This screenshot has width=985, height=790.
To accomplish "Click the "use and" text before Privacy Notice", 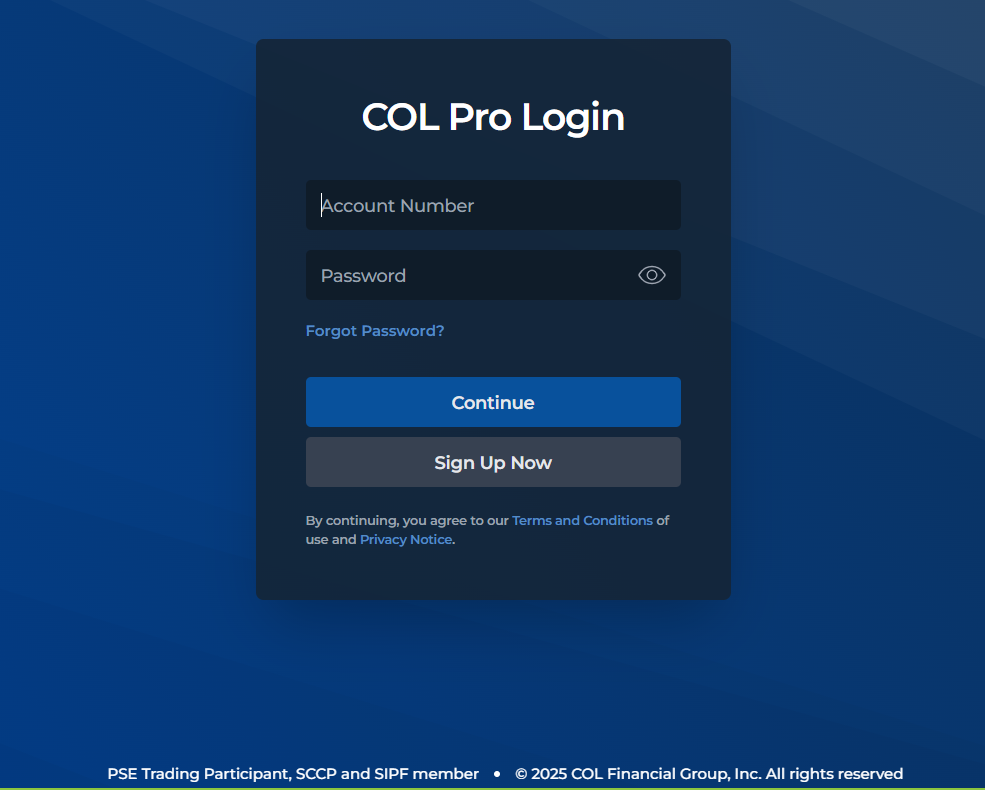I will [x=331, y=539].
